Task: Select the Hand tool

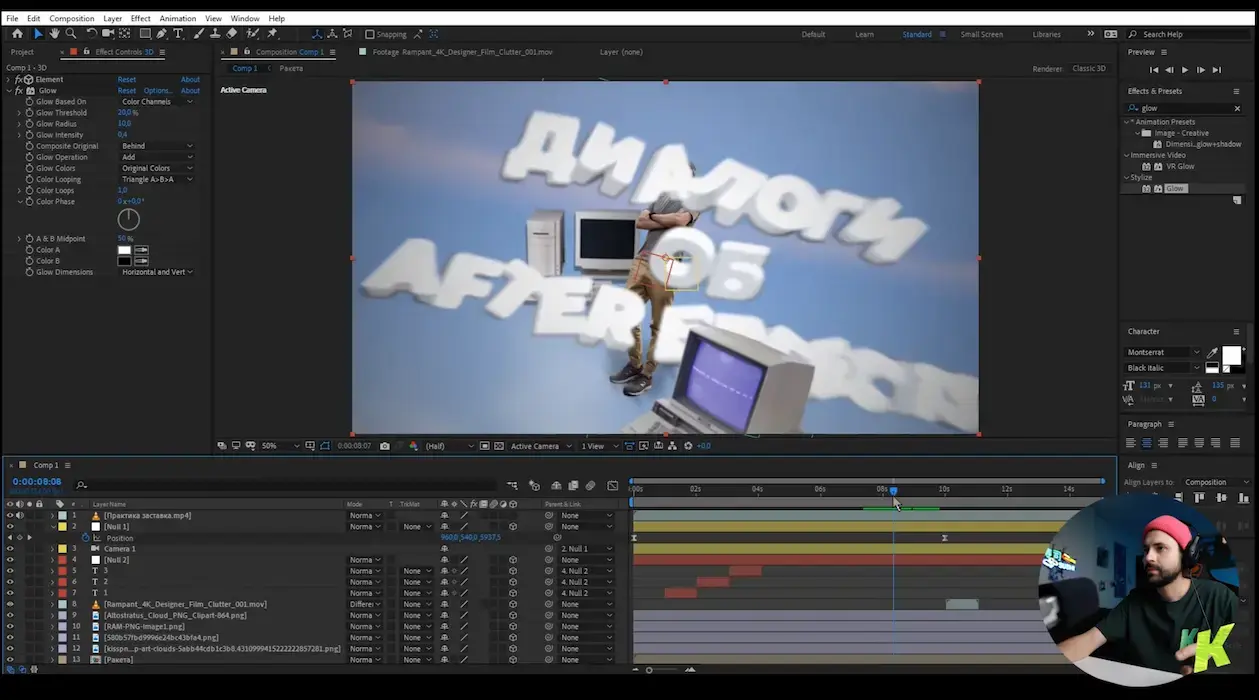Action: point(54,34)
